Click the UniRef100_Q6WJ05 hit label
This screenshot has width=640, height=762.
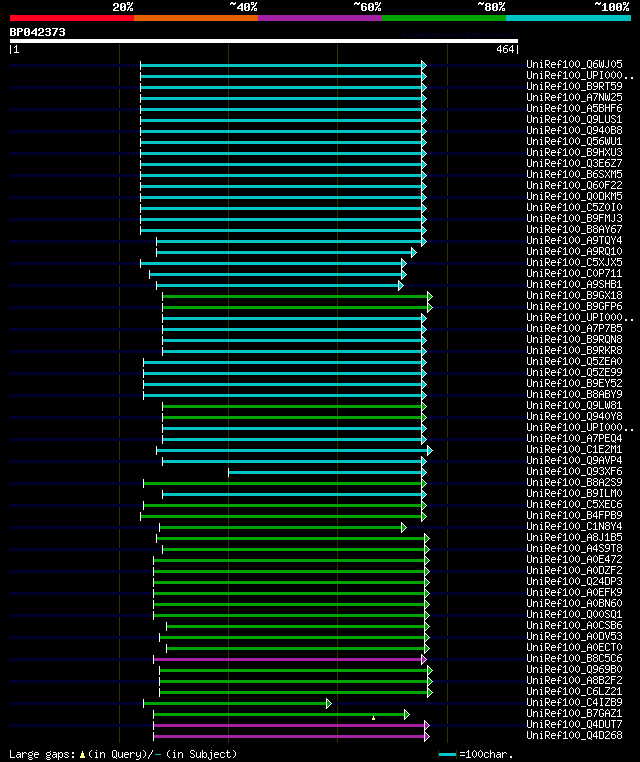pyautogui.click(x=574, y=64)
